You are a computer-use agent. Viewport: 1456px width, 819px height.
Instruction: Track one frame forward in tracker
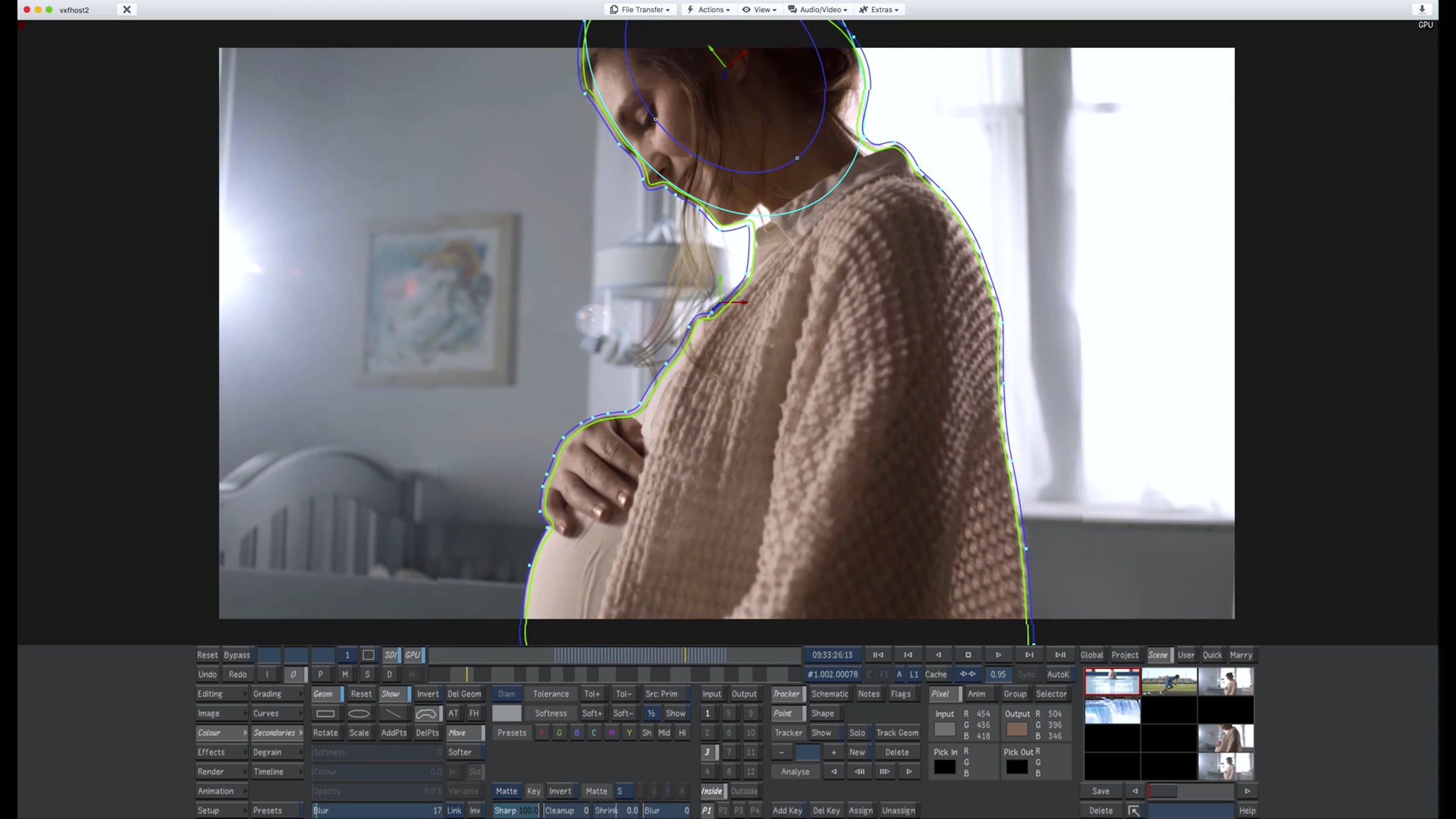885,772
